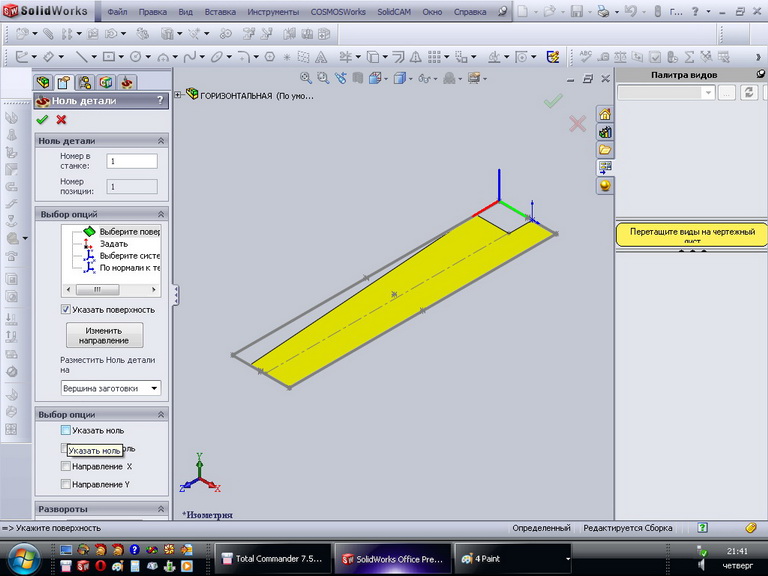Click Изменить направление button

pyautogui.click(x=104, y=335)
